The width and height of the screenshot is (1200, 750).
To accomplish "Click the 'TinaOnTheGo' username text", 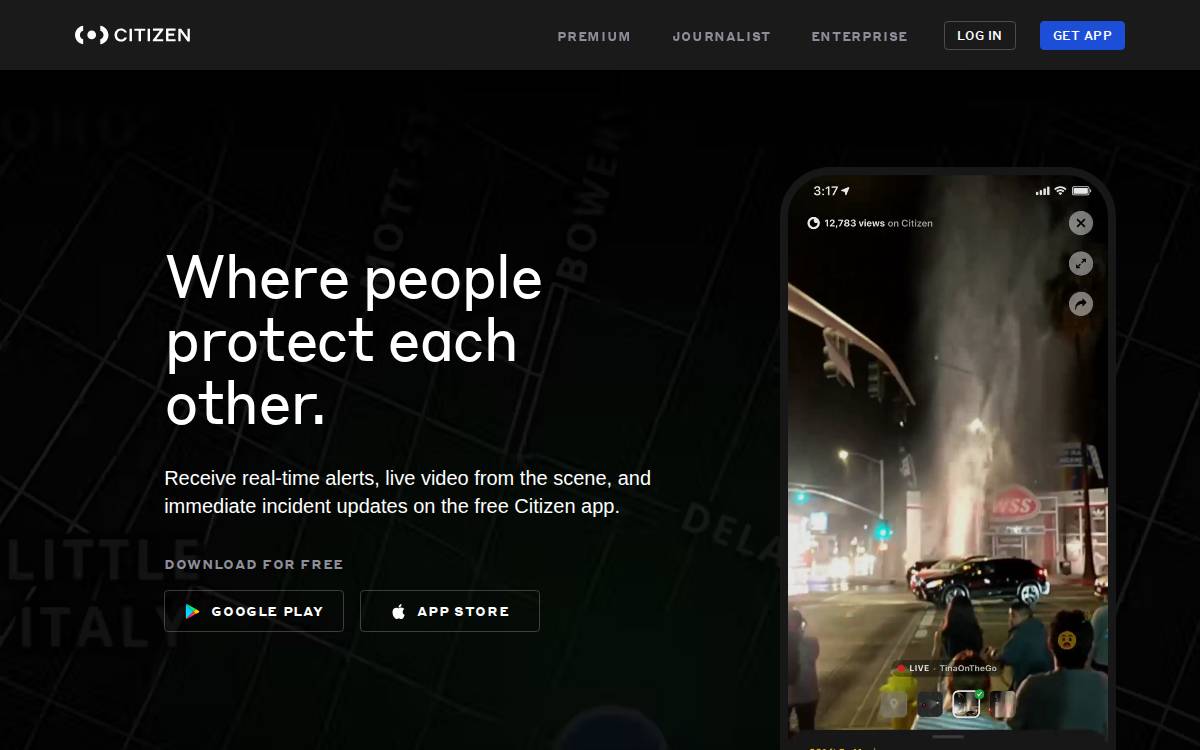I will pos(968,668).
